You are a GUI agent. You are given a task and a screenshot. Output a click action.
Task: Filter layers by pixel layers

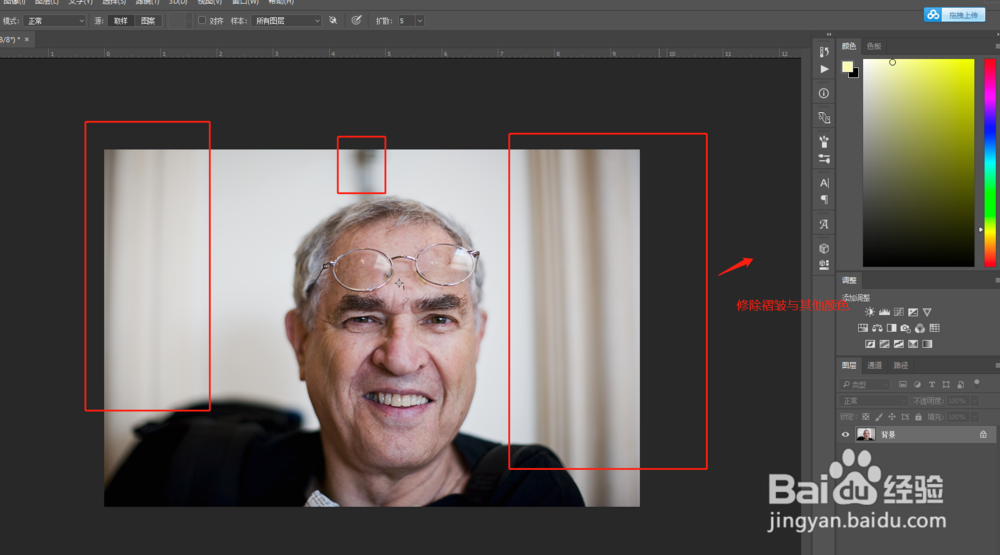pyautogui.click(x=903, y=384)
